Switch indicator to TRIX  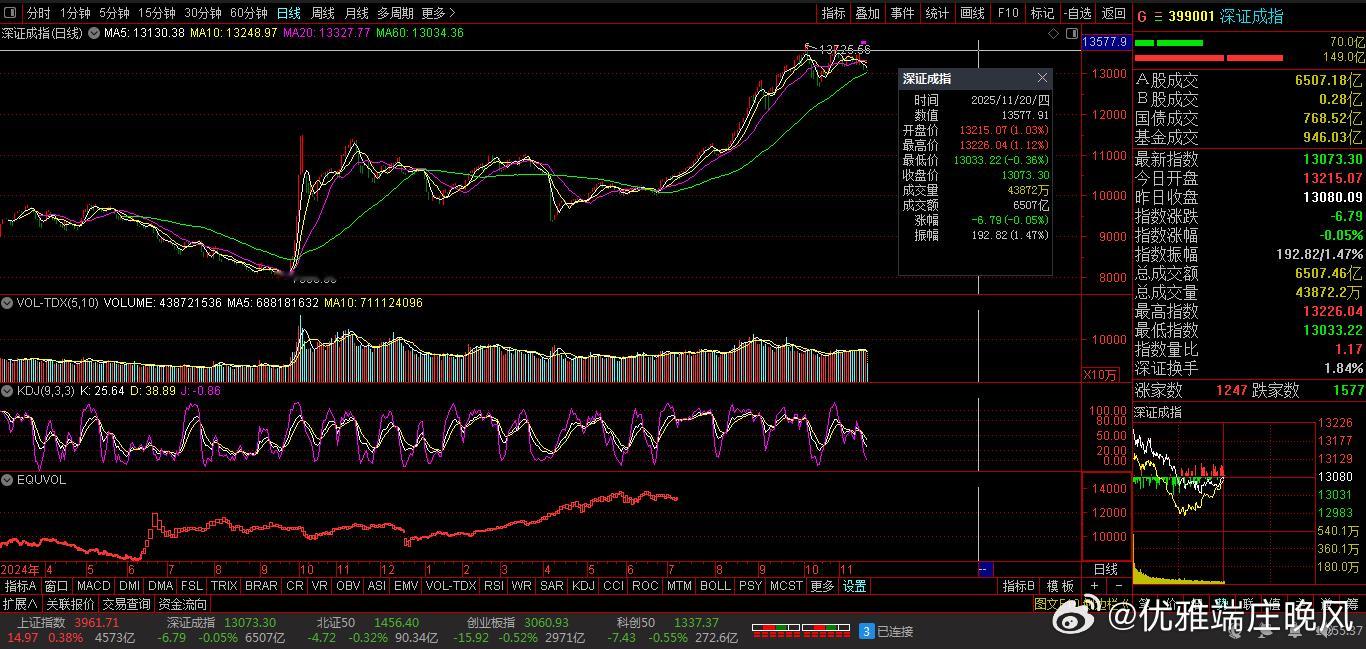coord(224,586)
